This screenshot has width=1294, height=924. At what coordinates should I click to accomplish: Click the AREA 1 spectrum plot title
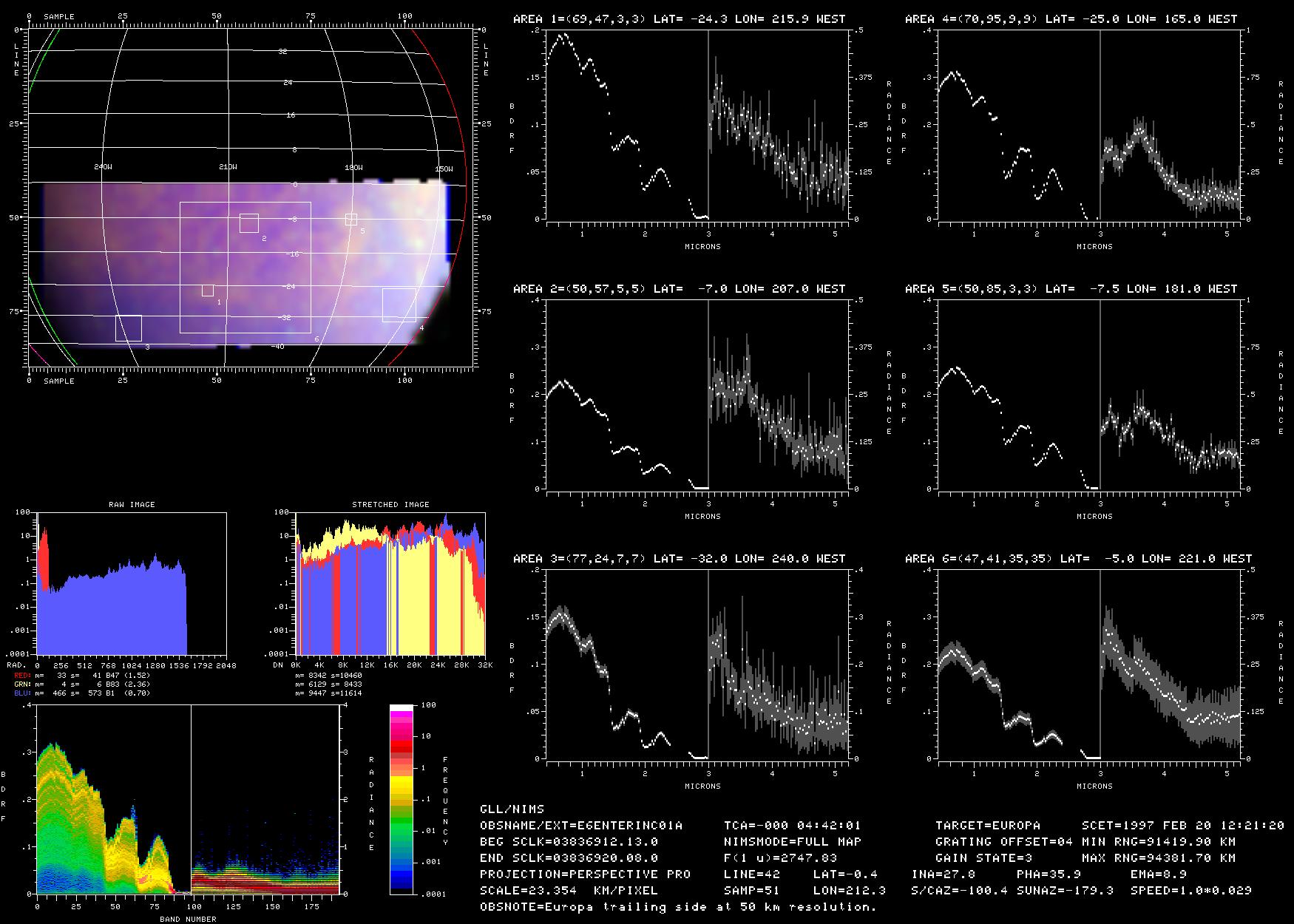679,19
